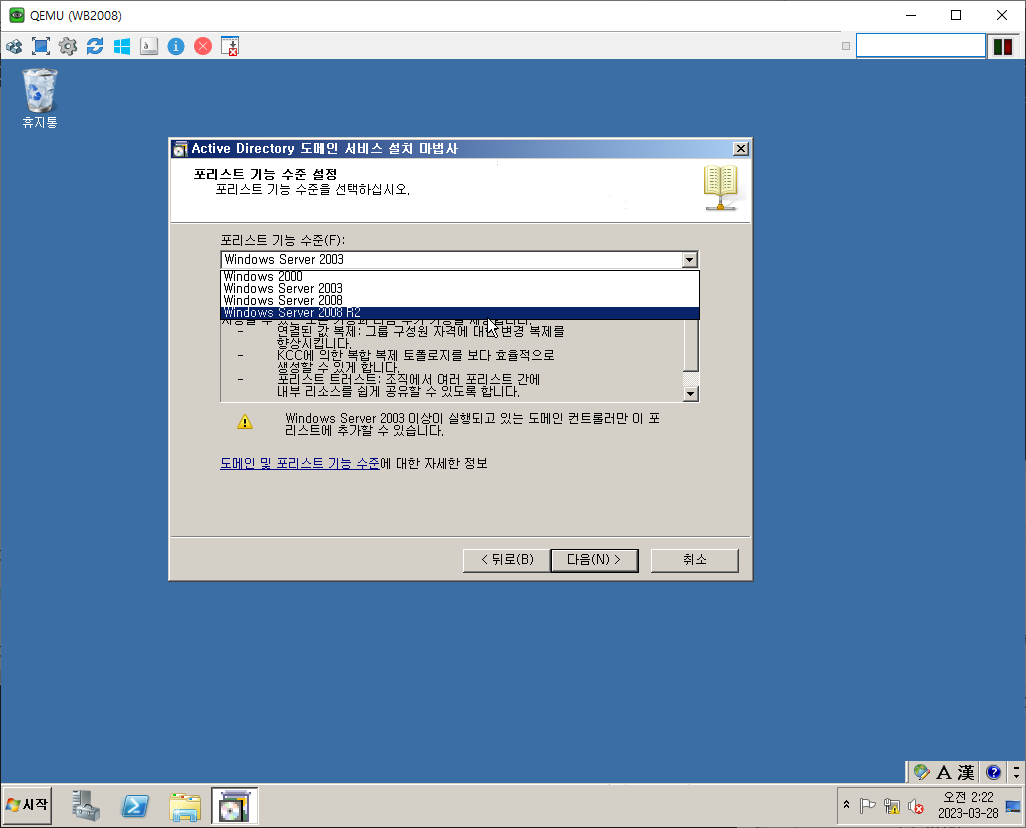This screenshot has height=828, width=1026.
Task: Open the special keyboard key icon
Action: (x=149, y=46)
